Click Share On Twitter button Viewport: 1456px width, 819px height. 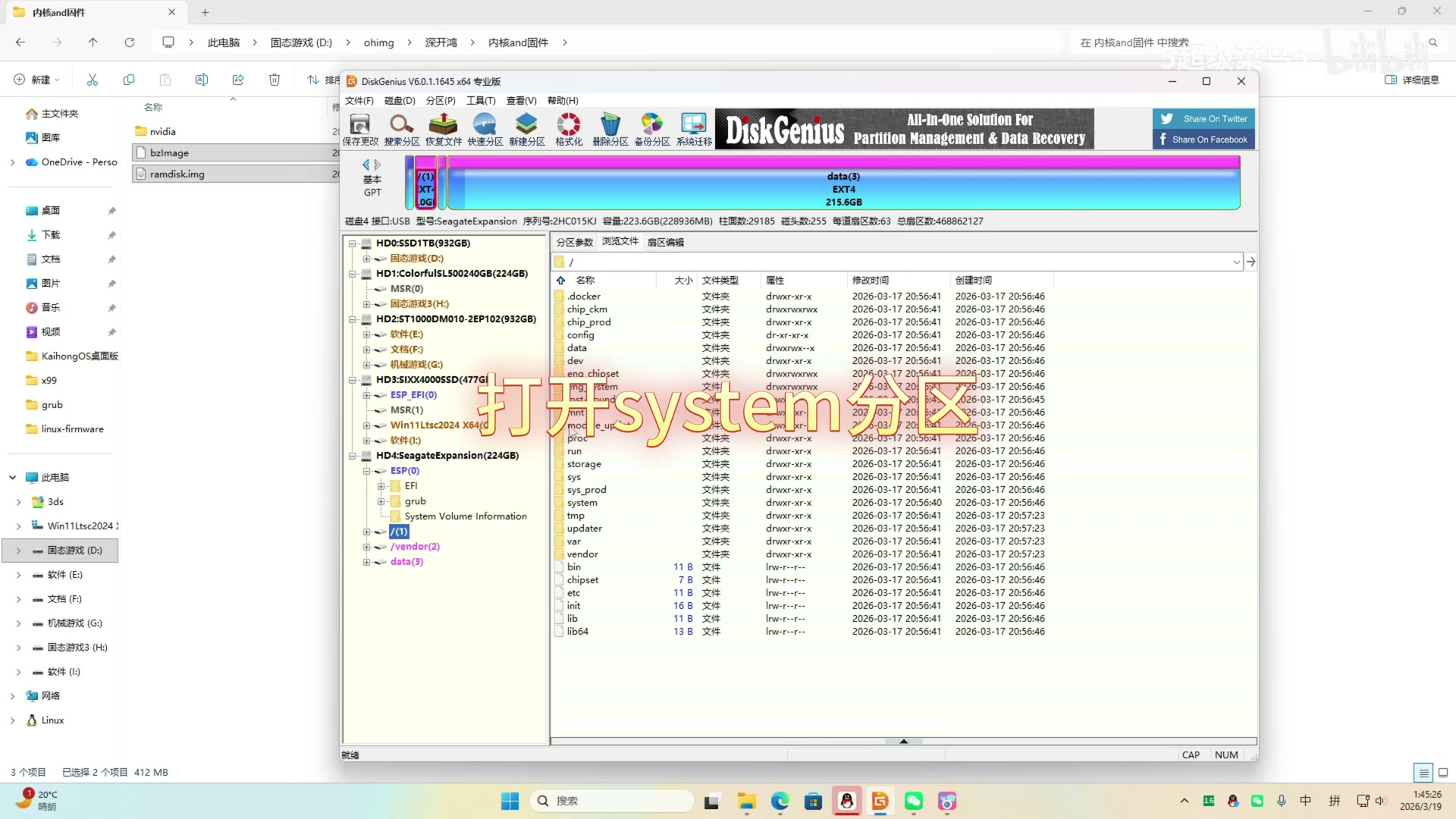[1204, 118]
